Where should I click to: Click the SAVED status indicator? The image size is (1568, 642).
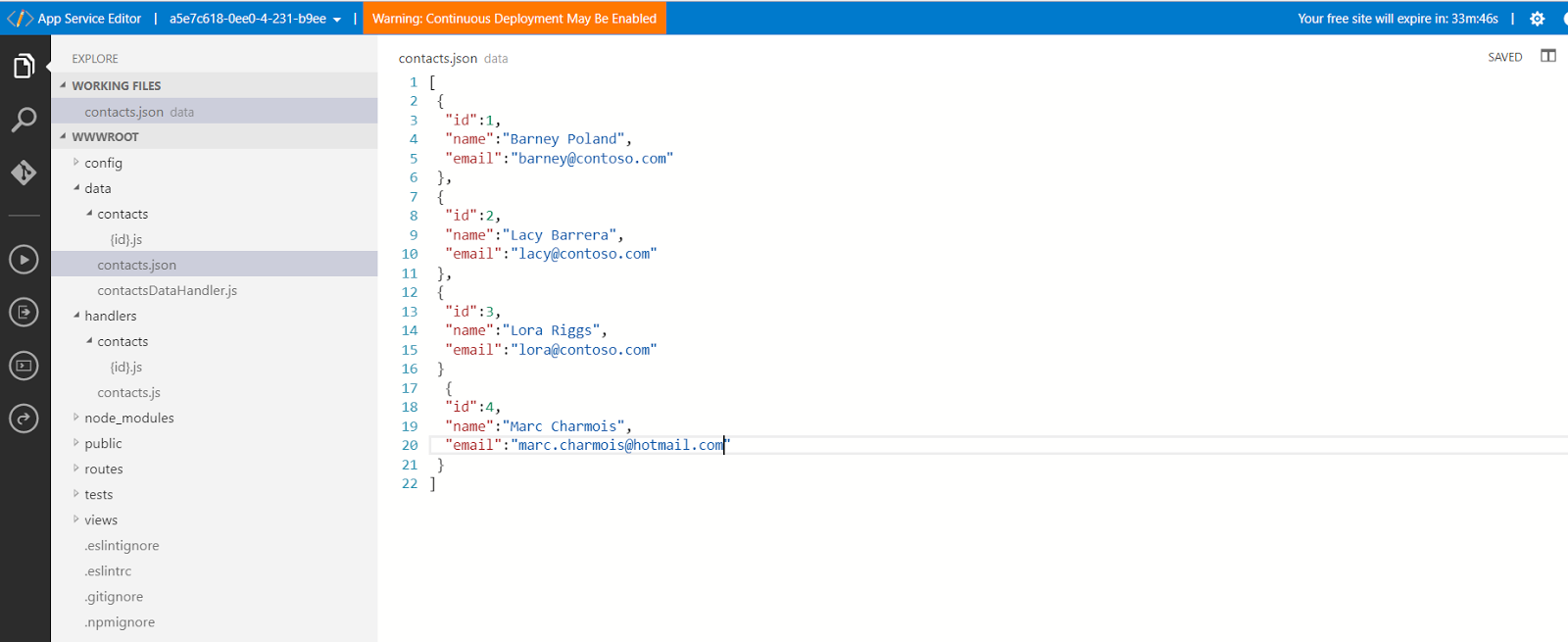click(x=1505, y=57)
